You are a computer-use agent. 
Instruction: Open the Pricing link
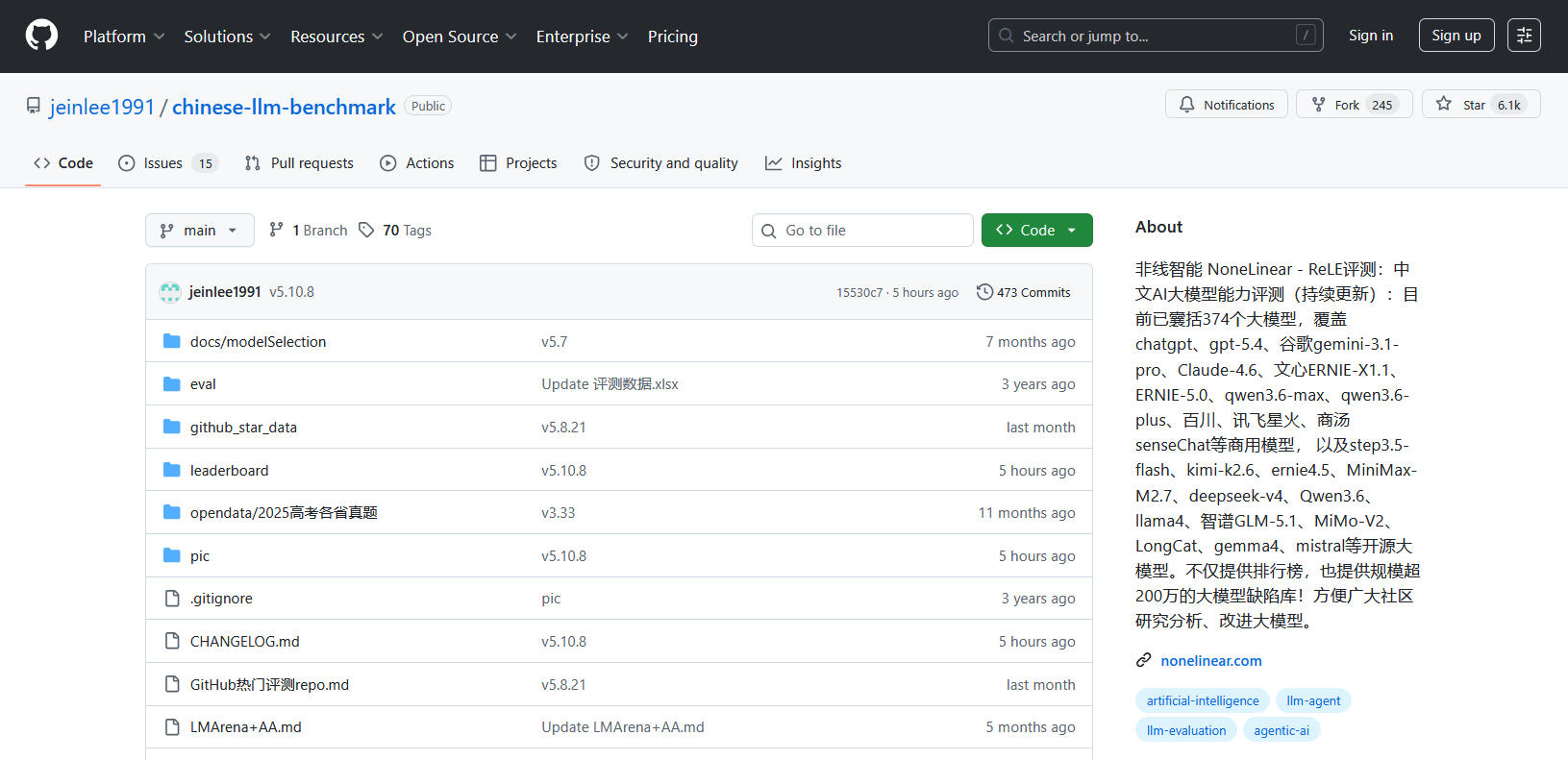[673, 37]
